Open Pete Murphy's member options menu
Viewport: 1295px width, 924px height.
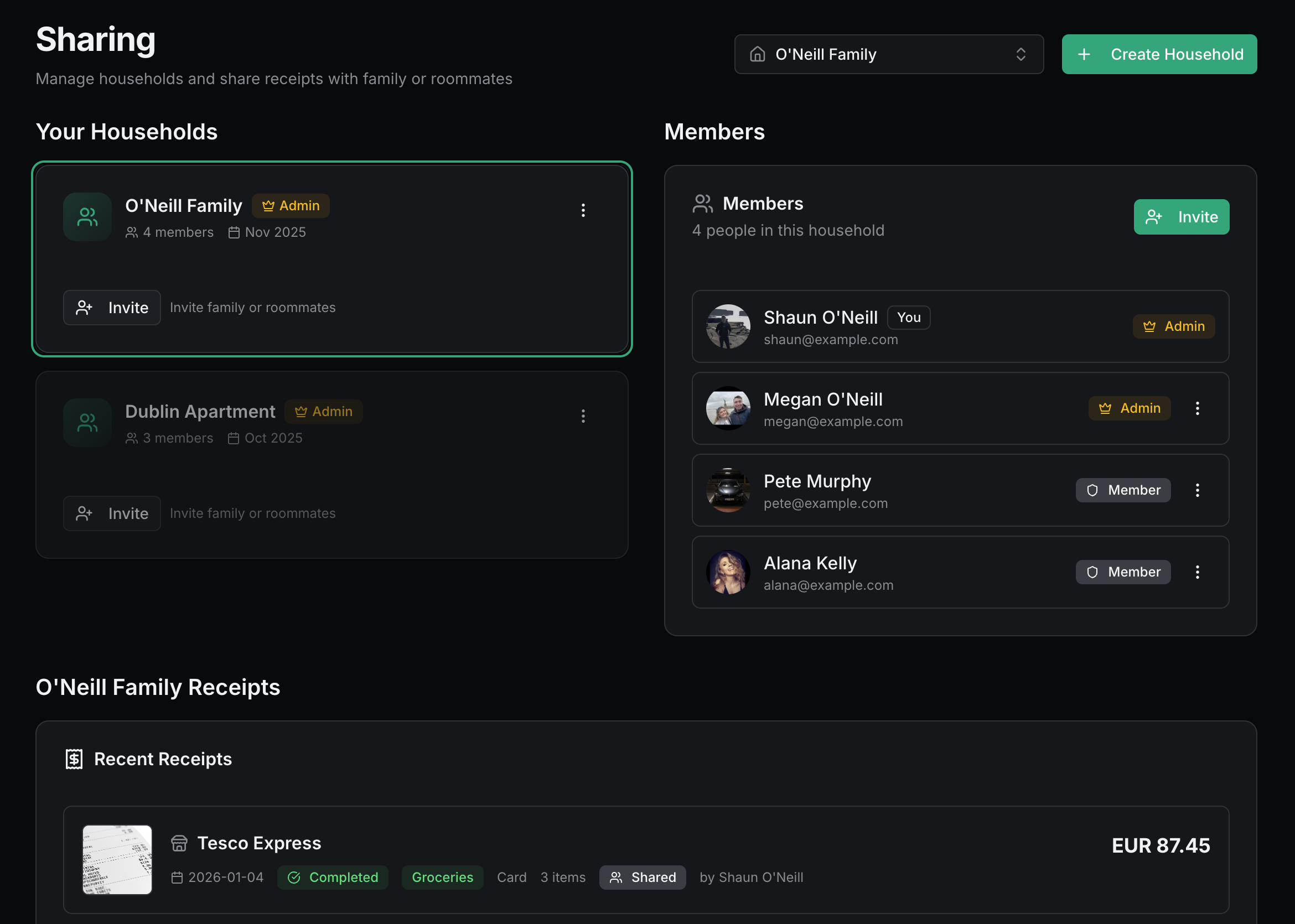coord(1197,490)
